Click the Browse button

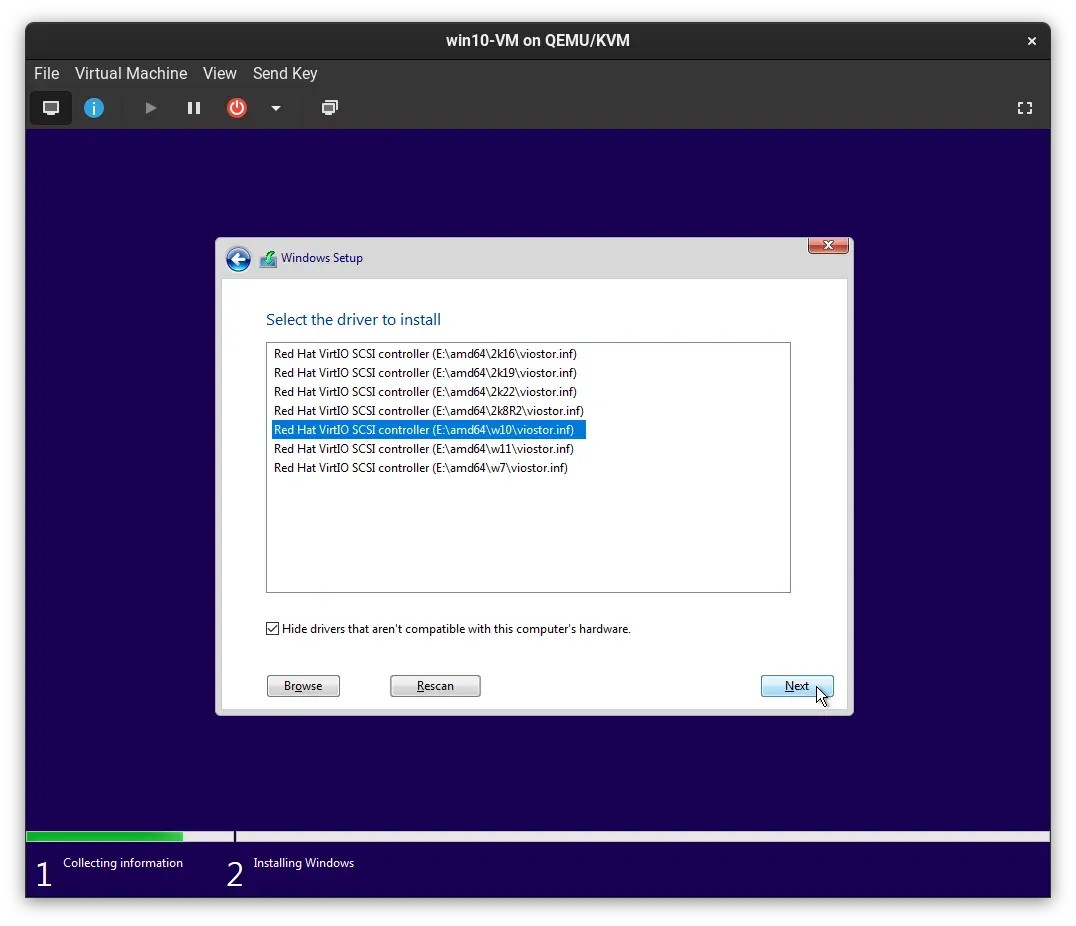pyautogui.click(x=303, y=686)
